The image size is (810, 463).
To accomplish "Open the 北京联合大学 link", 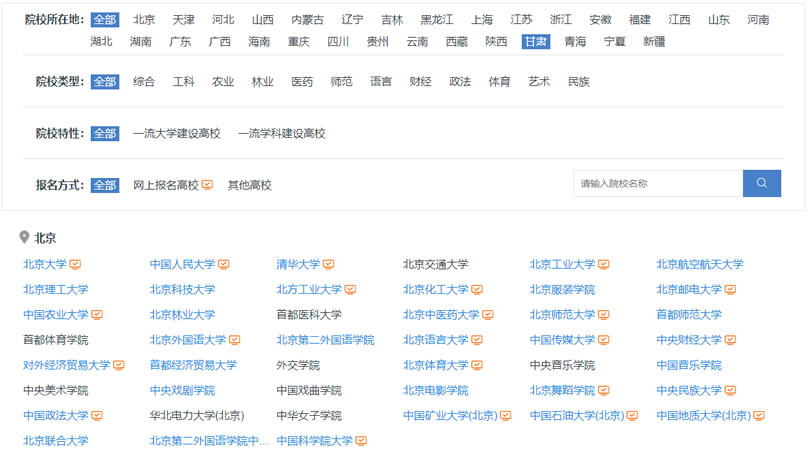I will pyautogui.click(x=56, y=440).
